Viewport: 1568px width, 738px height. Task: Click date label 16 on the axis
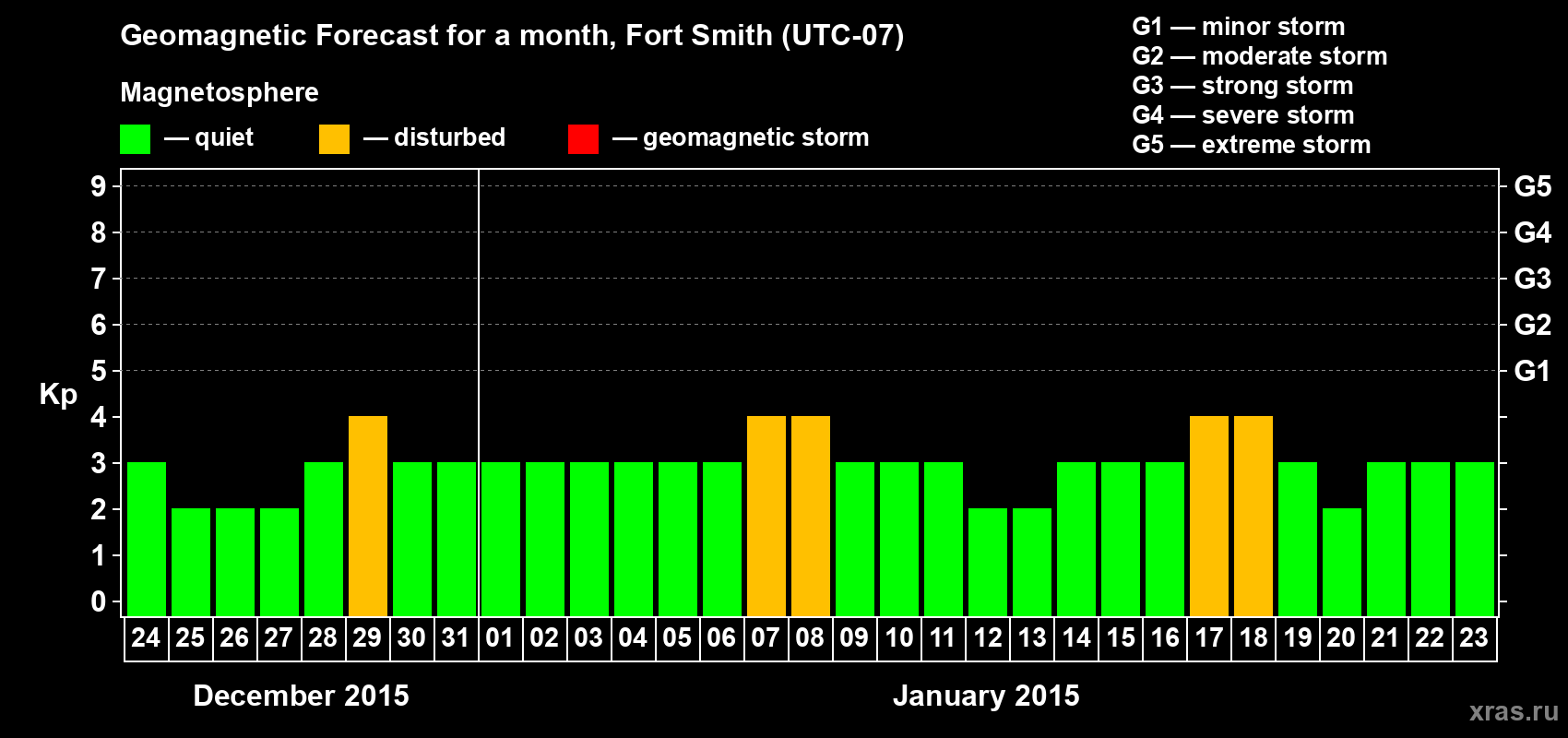coord(1164,638)
